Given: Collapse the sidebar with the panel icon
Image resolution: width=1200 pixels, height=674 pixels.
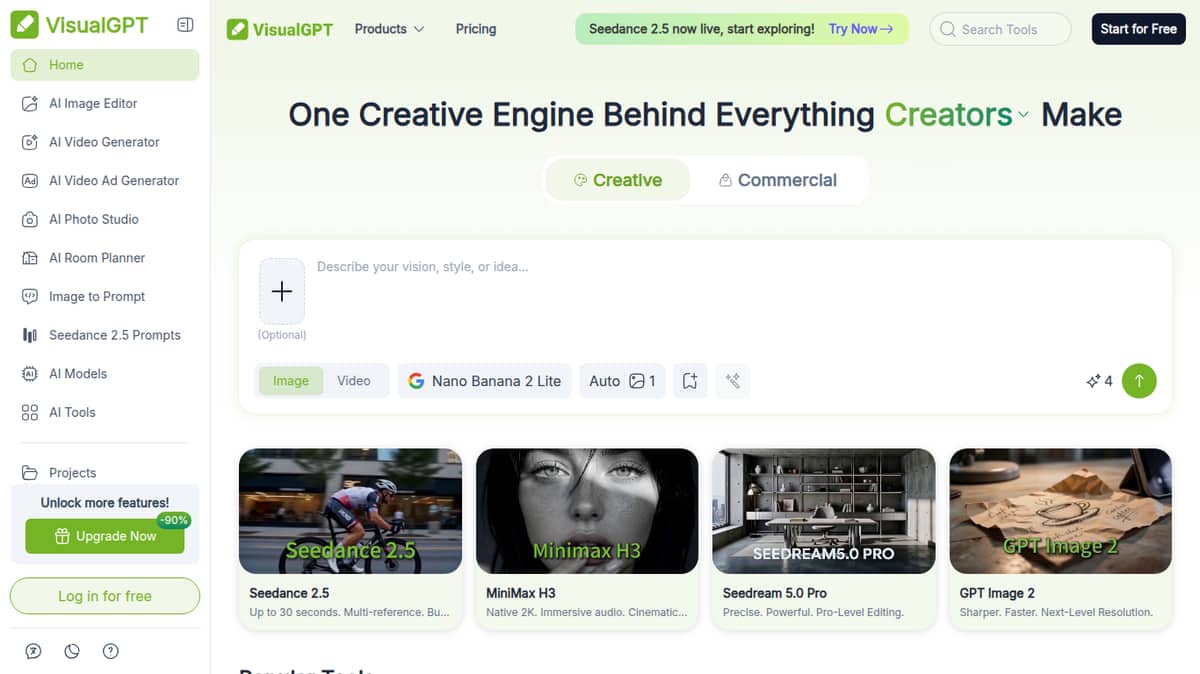Looking at the screenshot, I should [x=185, y=25].
